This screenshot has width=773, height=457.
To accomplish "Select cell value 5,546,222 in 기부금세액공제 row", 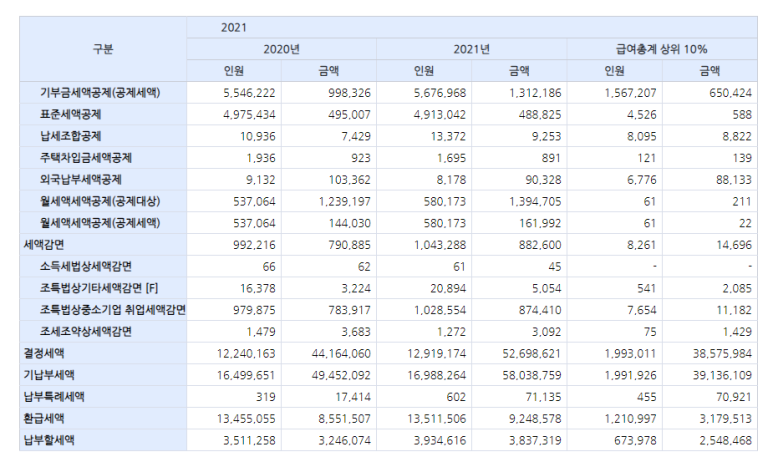I will [x=249, y=93].
